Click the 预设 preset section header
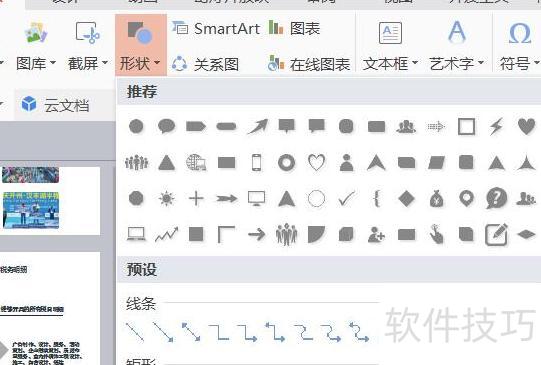Screen dimensions: 541x365 142,269
